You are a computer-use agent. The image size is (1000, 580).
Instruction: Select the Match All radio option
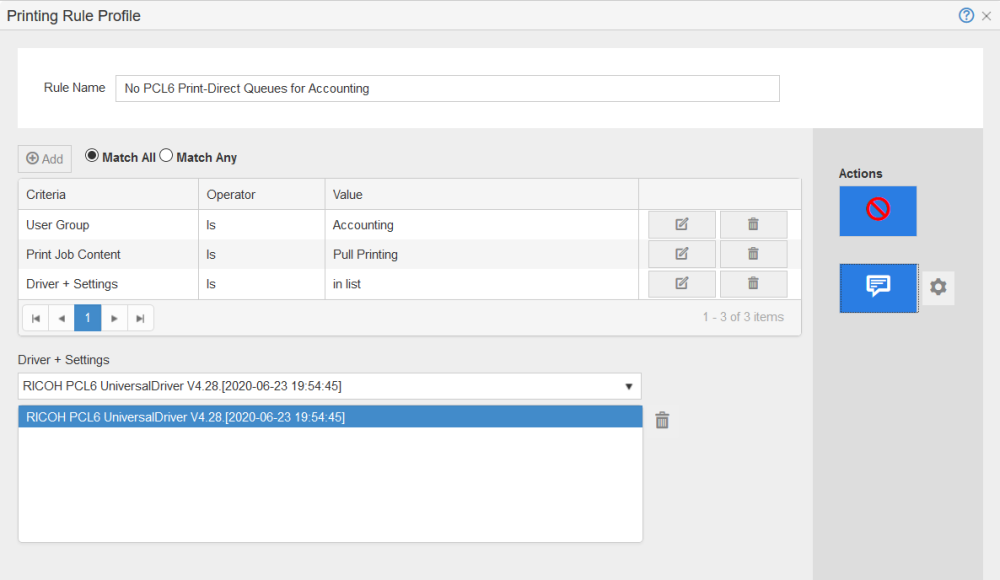tap(92, 156)
